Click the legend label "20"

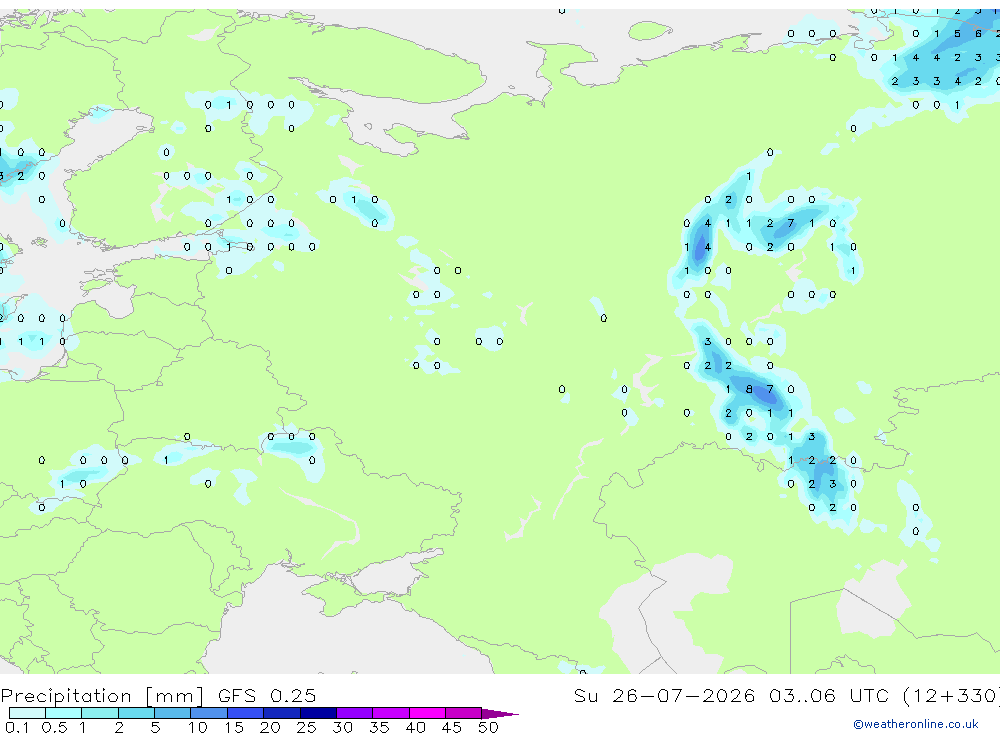(x=270, y=727)
